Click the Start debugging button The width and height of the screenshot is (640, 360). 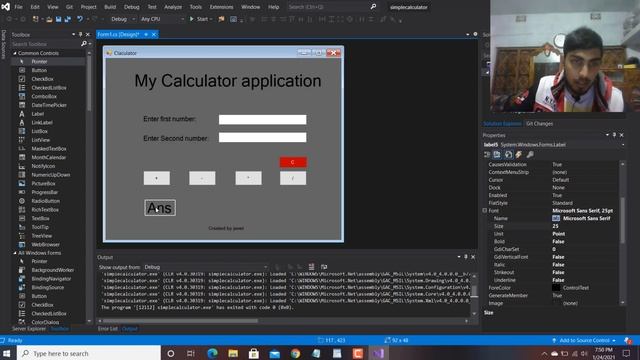[x=199, y=19]
